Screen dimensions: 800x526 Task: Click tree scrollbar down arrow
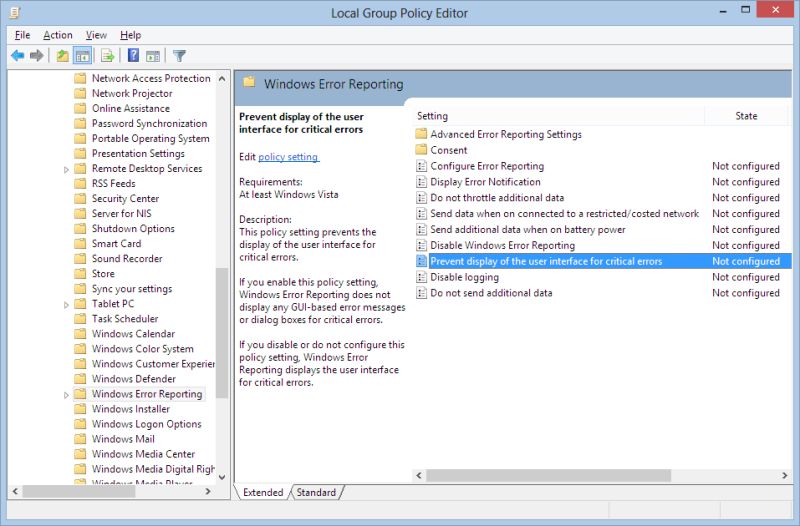222,478
